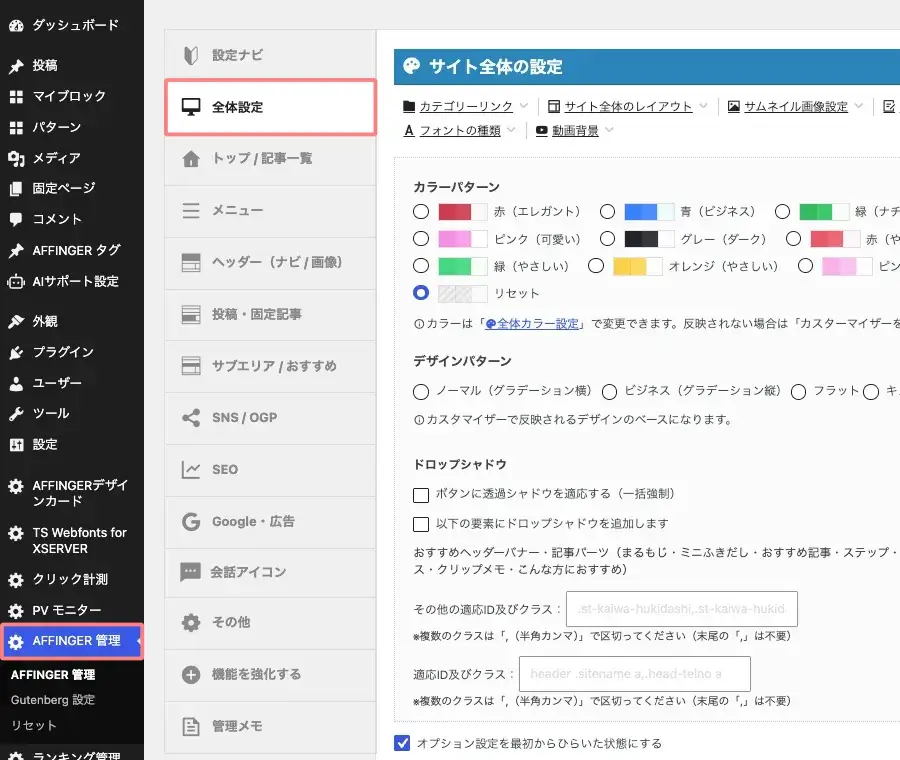
Task: Click the Google・広告 G icon
Action: tap(191, 522)
